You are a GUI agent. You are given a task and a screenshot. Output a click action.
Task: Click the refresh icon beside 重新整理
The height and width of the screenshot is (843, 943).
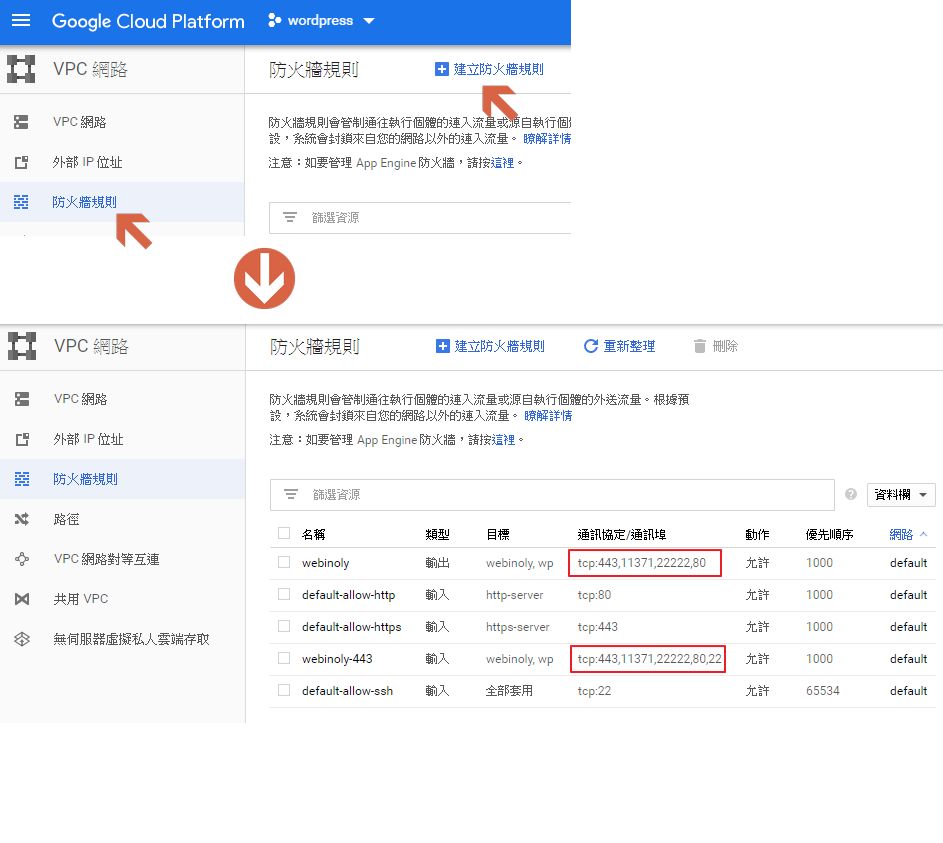point(591,346)
